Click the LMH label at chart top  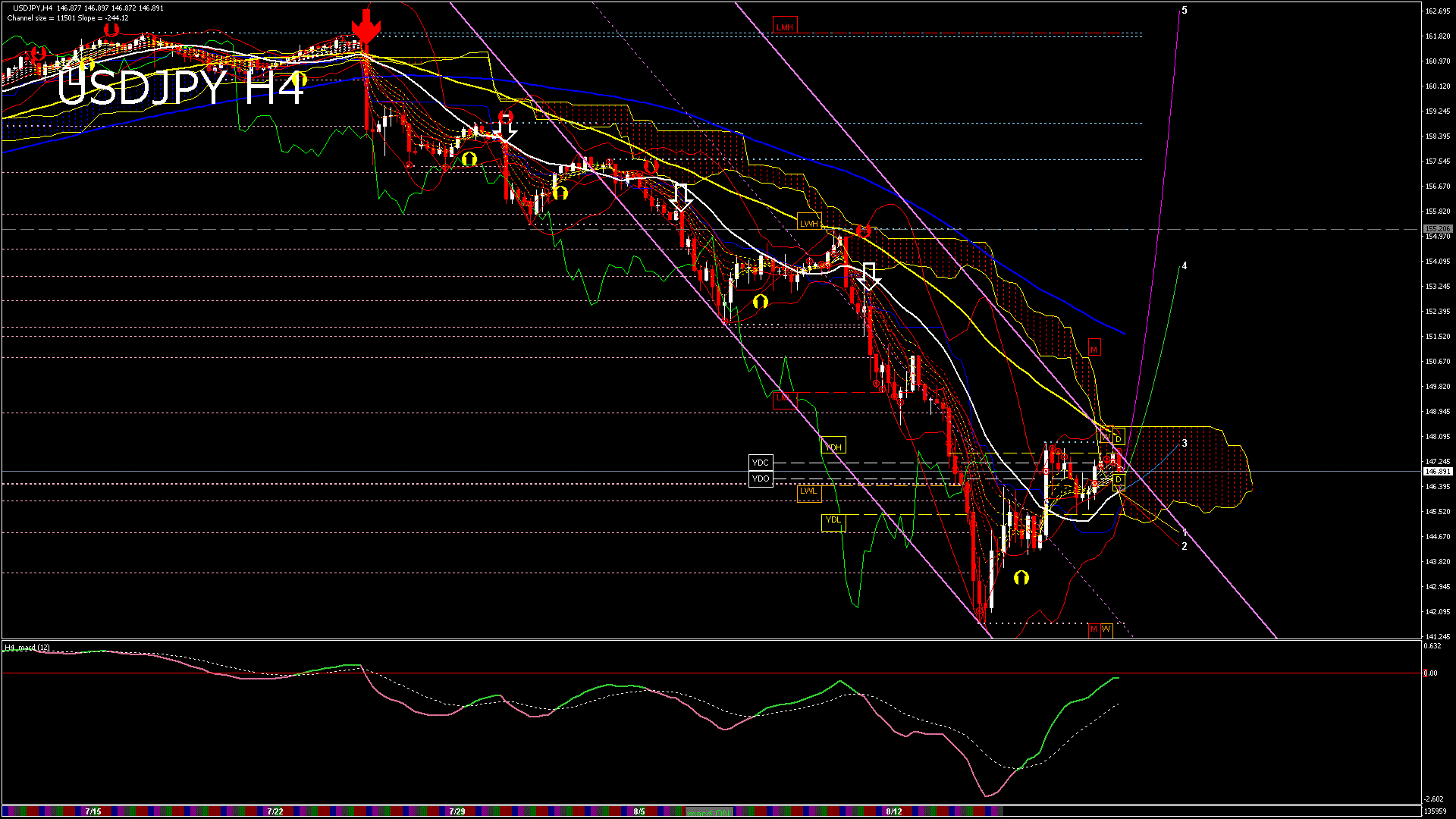784,27
